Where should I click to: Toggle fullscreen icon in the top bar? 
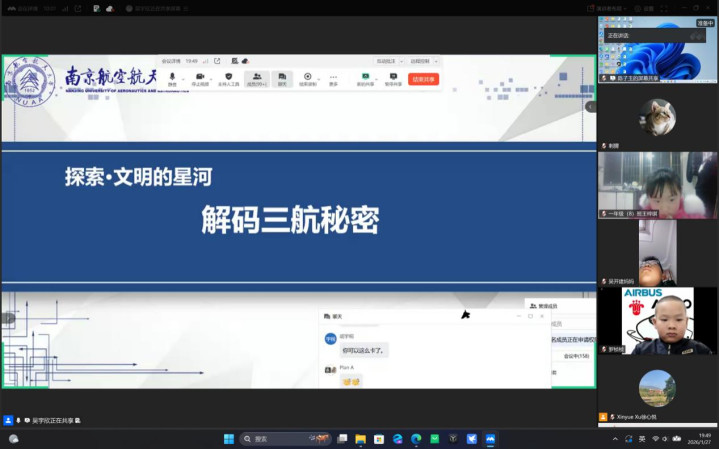click(x=664, y=8)
